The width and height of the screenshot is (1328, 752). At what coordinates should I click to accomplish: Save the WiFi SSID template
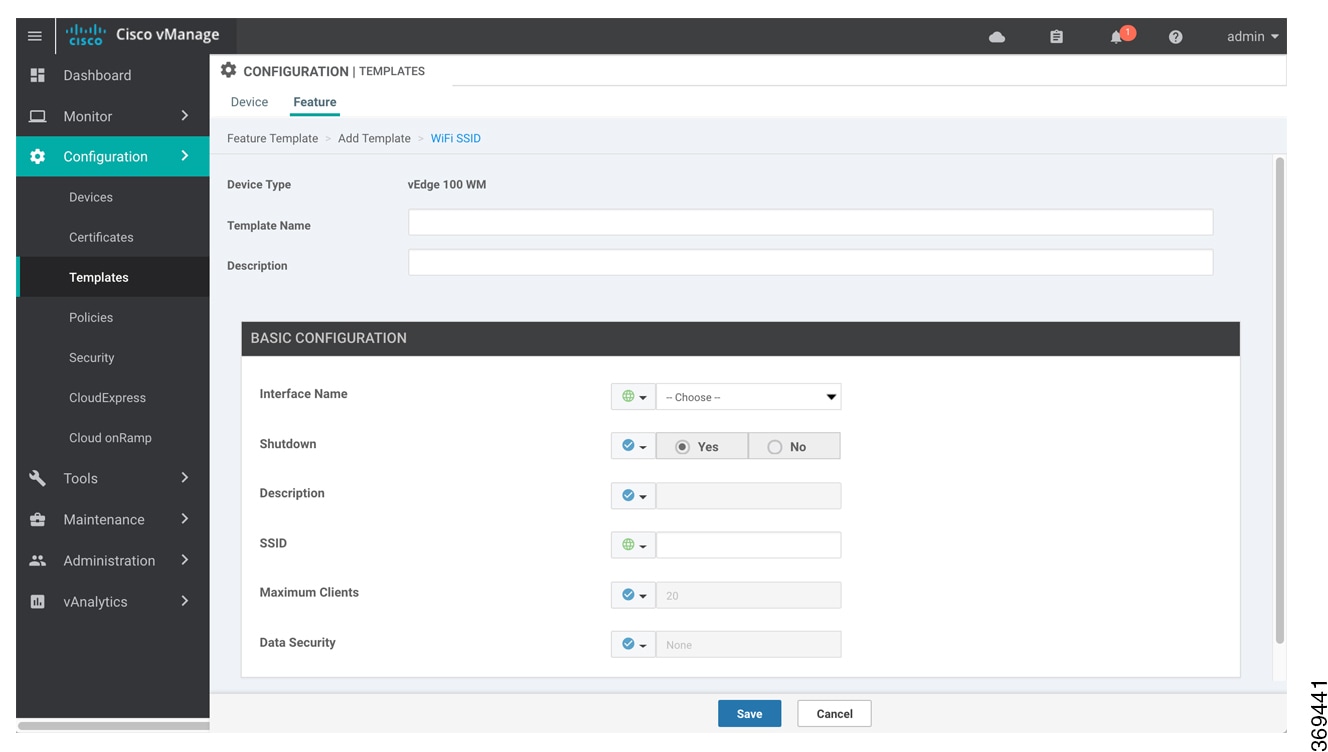pyautogui.click(x=749, y=714)
